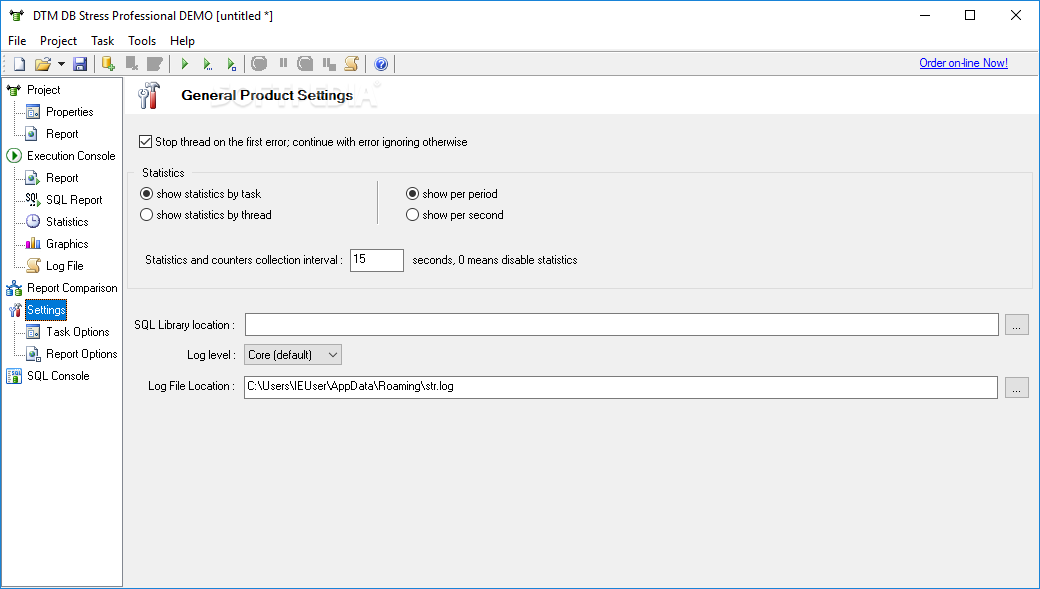Open Report under the Project node

tap(62, 133)
